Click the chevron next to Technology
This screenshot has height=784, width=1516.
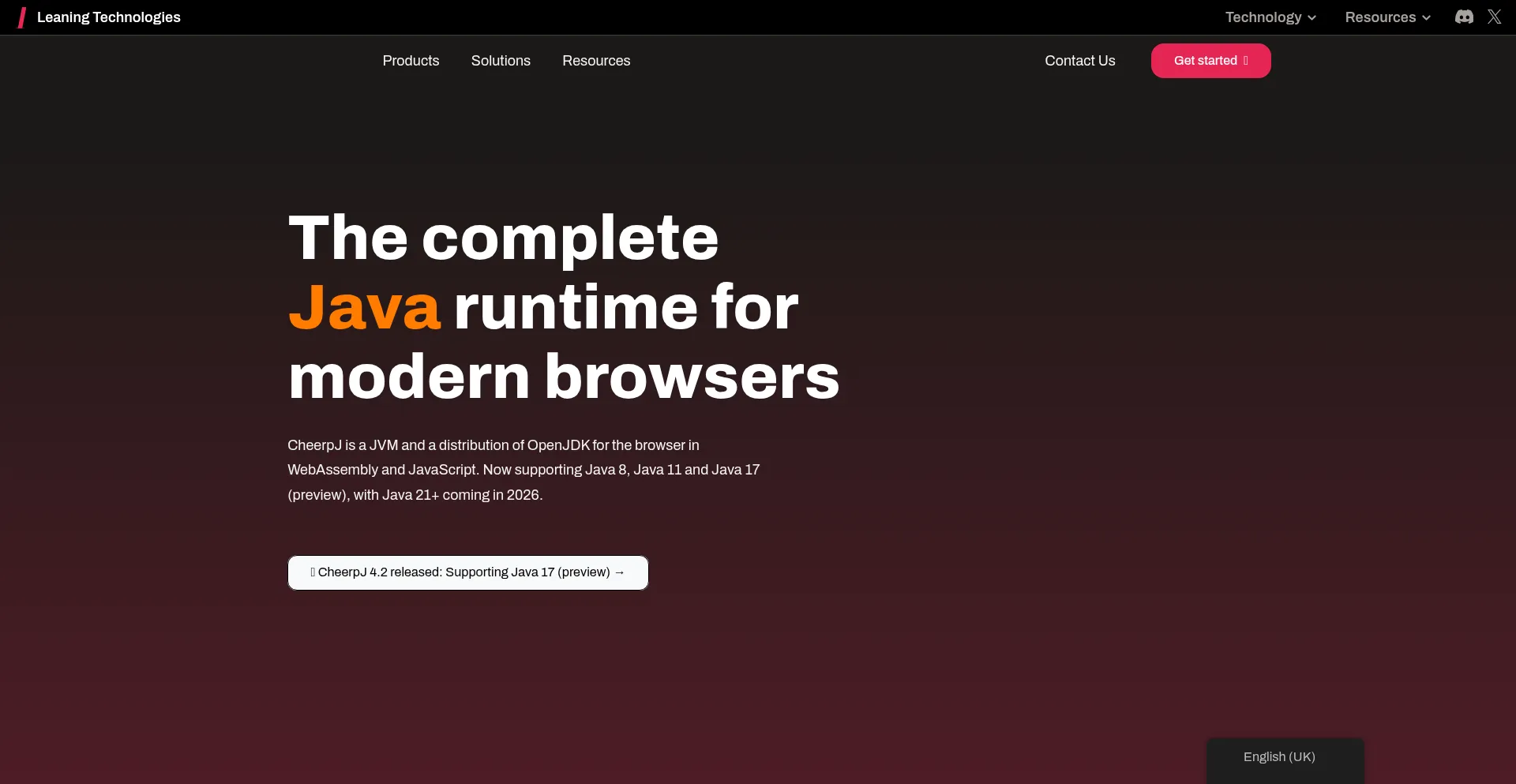pyautogui.click(x=1311, y=18)
